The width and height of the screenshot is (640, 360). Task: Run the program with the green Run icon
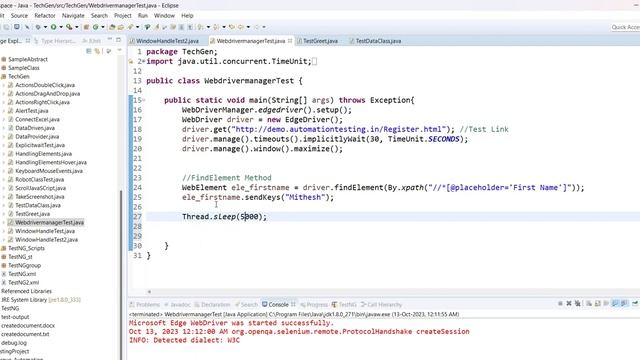pos(53,27)
